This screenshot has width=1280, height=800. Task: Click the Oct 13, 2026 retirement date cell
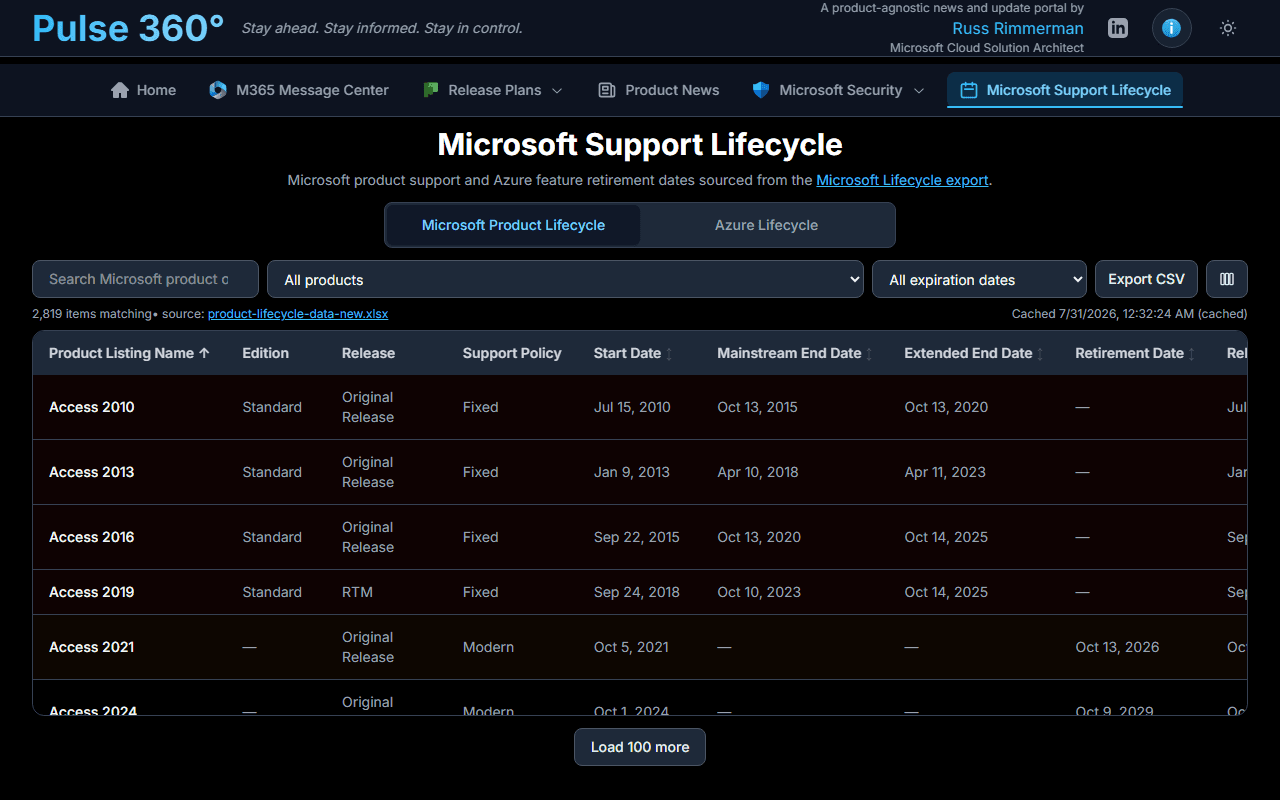click(x=1117, y=647)
